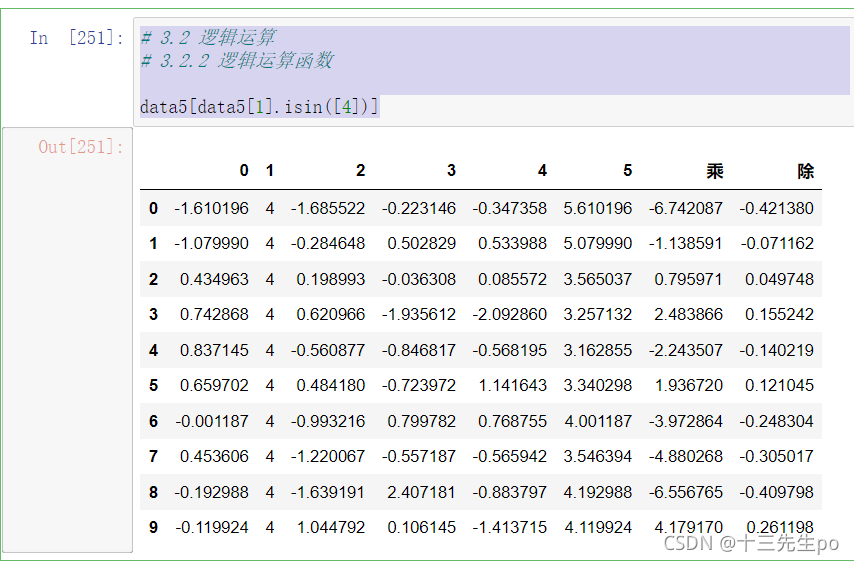Click row index label 3
The height and width of the screenshot is (564, 854).
pos(153,314)
